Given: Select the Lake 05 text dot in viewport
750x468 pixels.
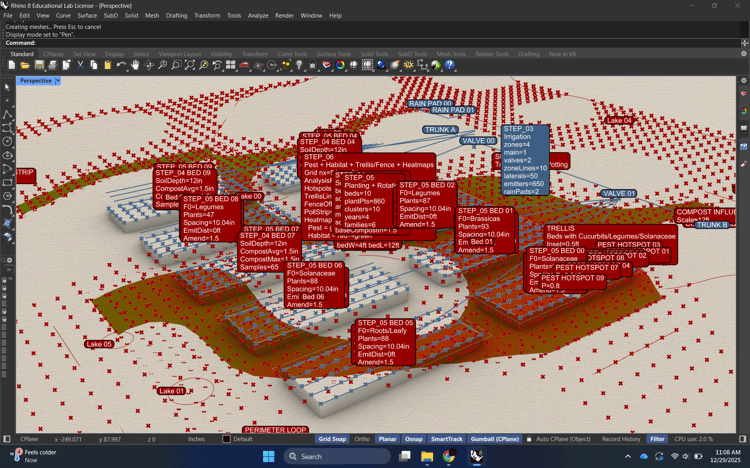Looking at the screenshot, I should coord(99,344).
